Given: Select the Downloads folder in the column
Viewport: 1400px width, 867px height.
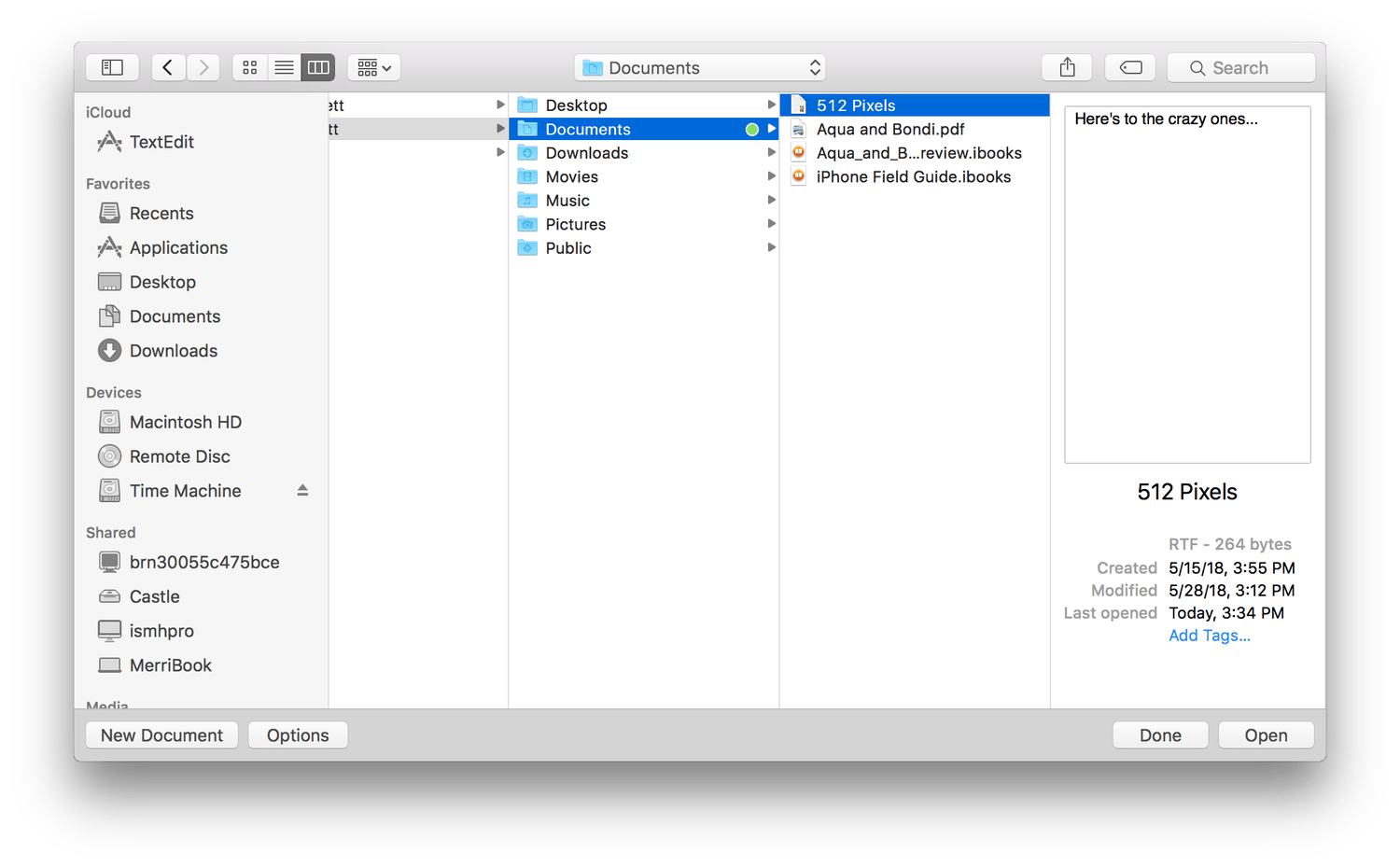Looking at the screenshot, I should coord(644,153).
